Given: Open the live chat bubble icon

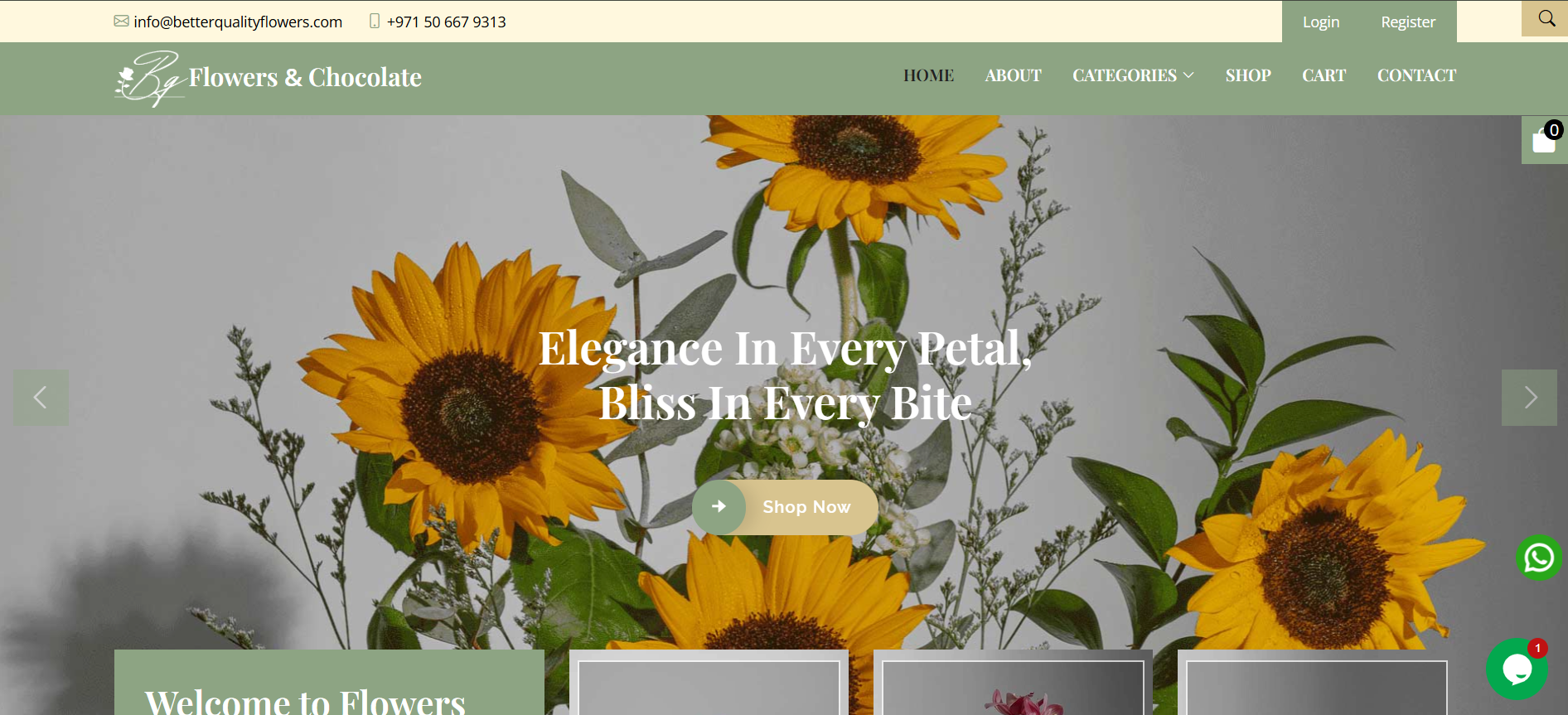Looking at the screenshot, I should tap(1517, 669).
